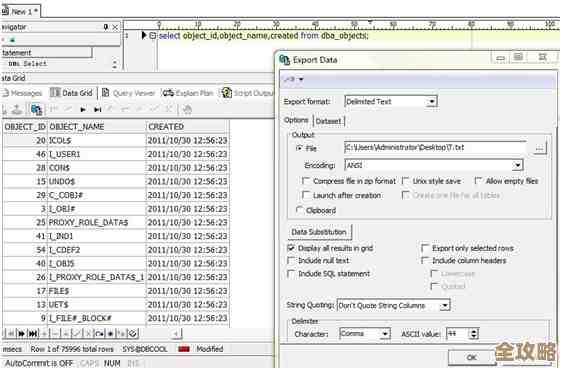Click the Query Viewer document icon
The width and height of the screenshot is (562, 370).
pyautogui.click(x=105, y=93)
